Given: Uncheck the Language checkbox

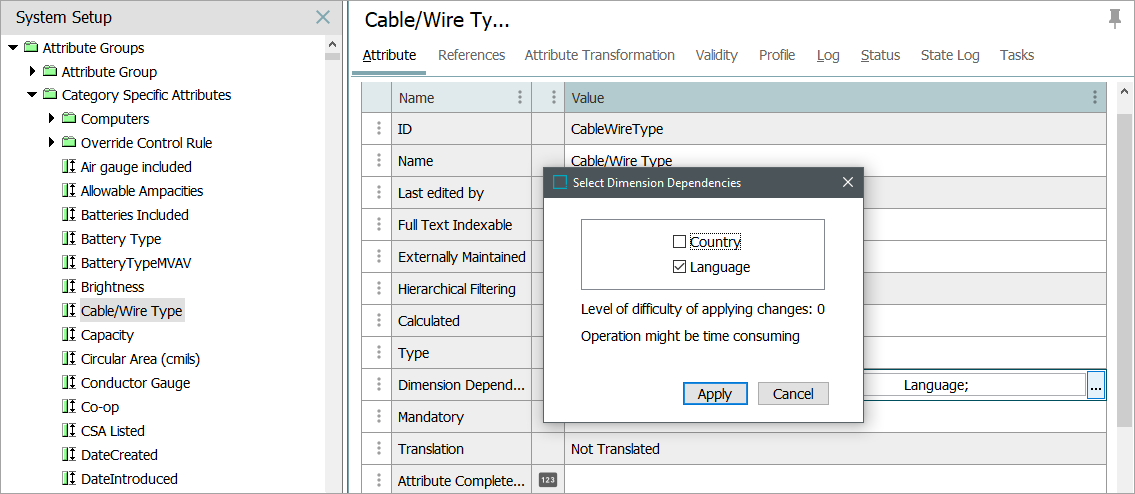Looking at the screenshot, I should [x=679, y=267].
